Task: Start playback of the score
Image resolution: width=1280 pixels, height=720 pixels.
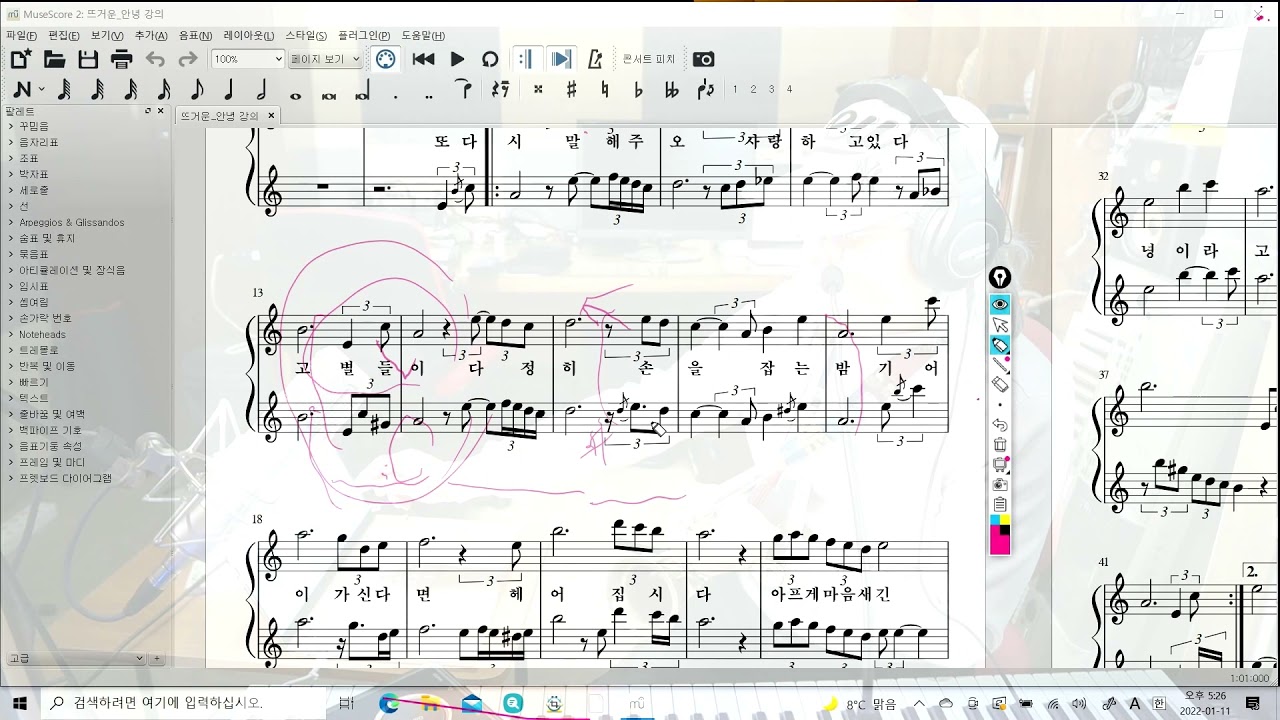Action: click(x=457, y=59)
